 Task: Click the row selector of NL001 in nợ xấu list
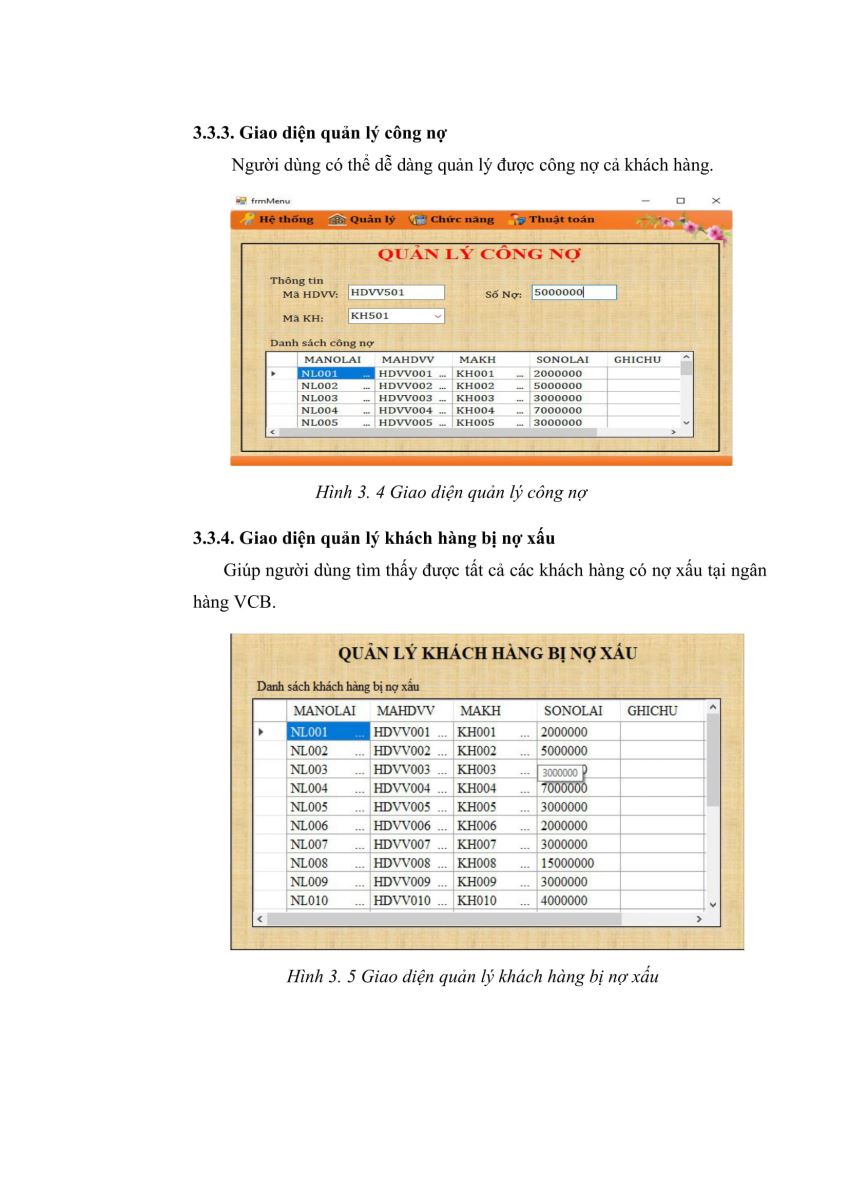tap(271, 732)
